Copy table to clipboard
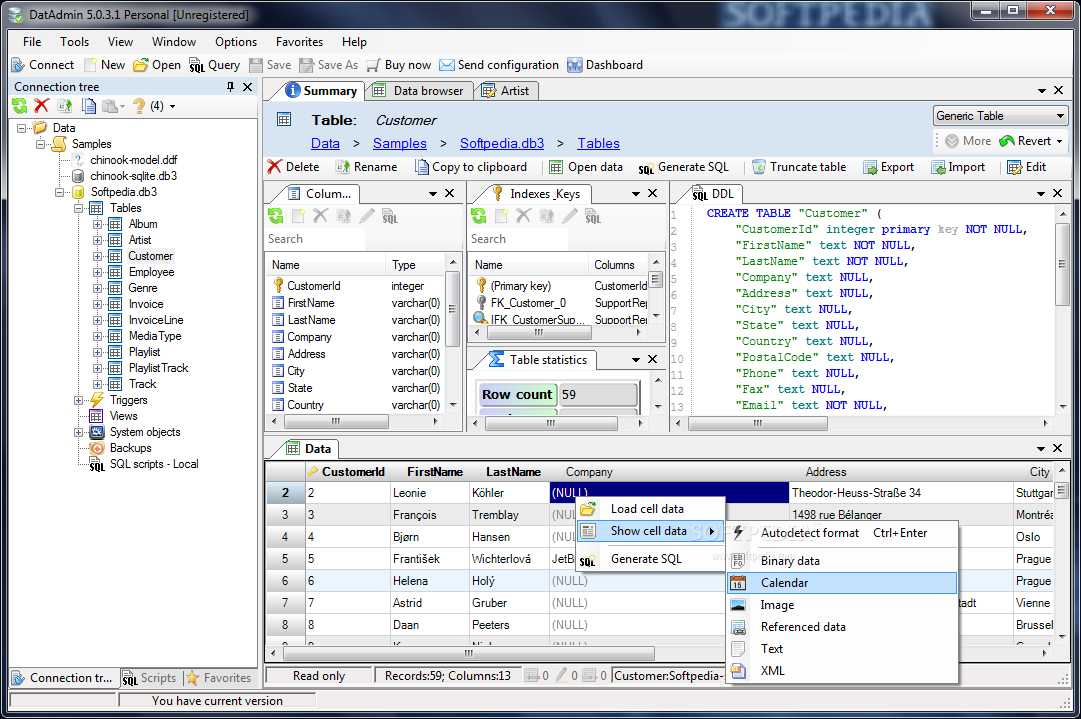The width and height of the screenshot is (1081, 719). [x=470, y=167]
